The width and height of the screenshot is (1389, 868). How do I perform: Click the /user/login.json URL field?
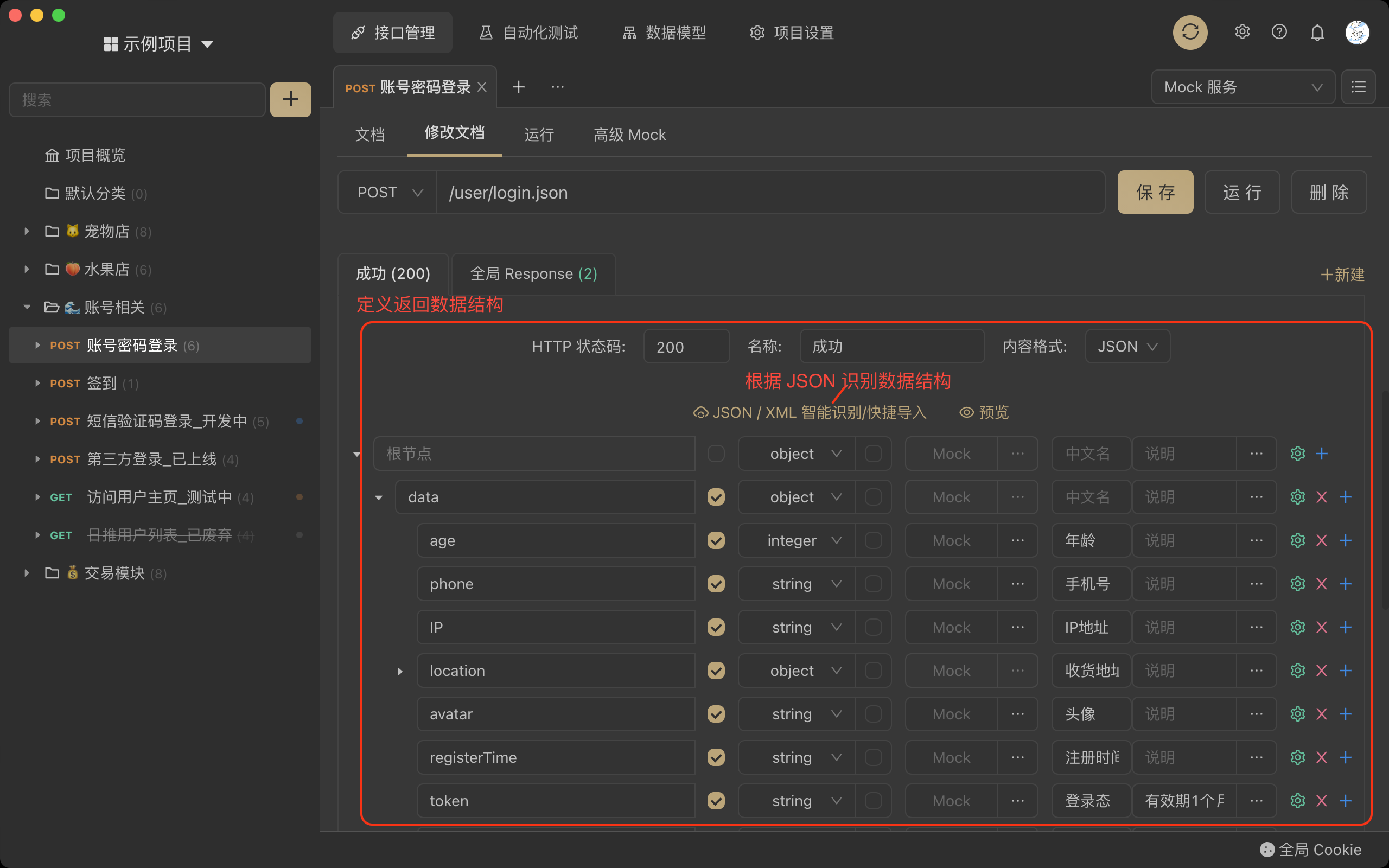click(x=769, y=192)
